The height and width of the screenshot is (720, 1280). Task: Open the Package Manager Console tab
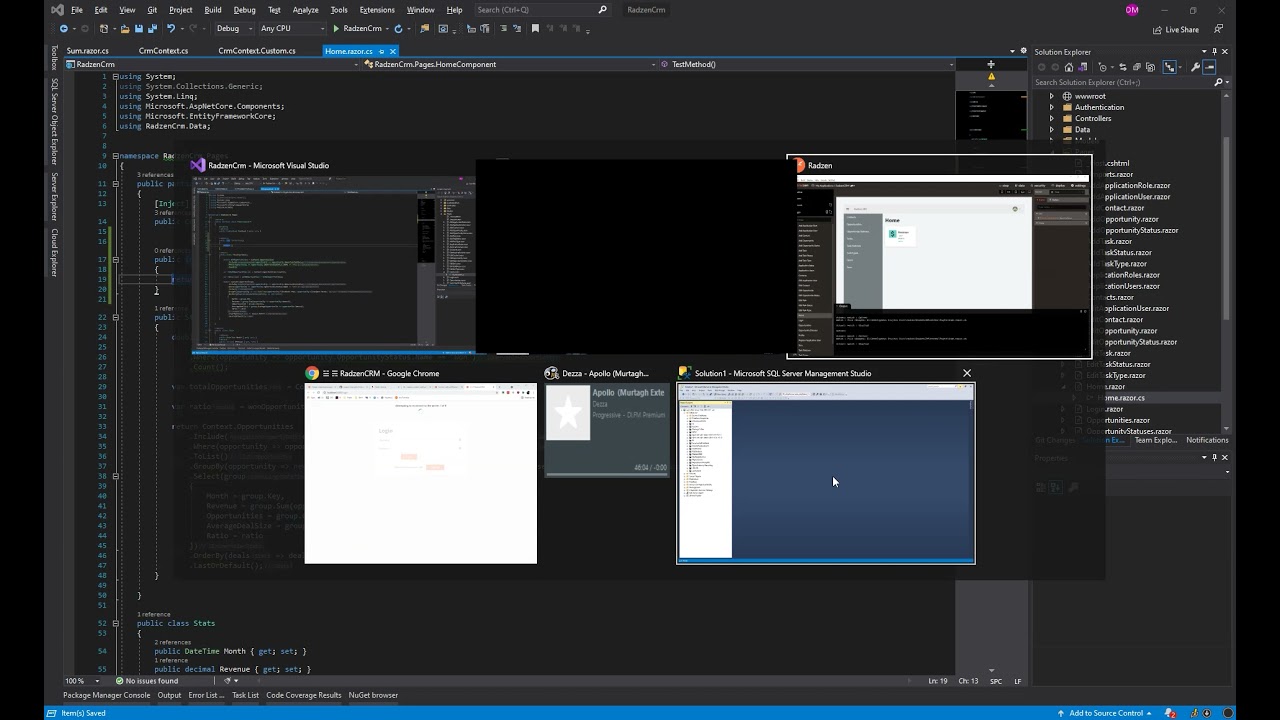tap(106, 695)
